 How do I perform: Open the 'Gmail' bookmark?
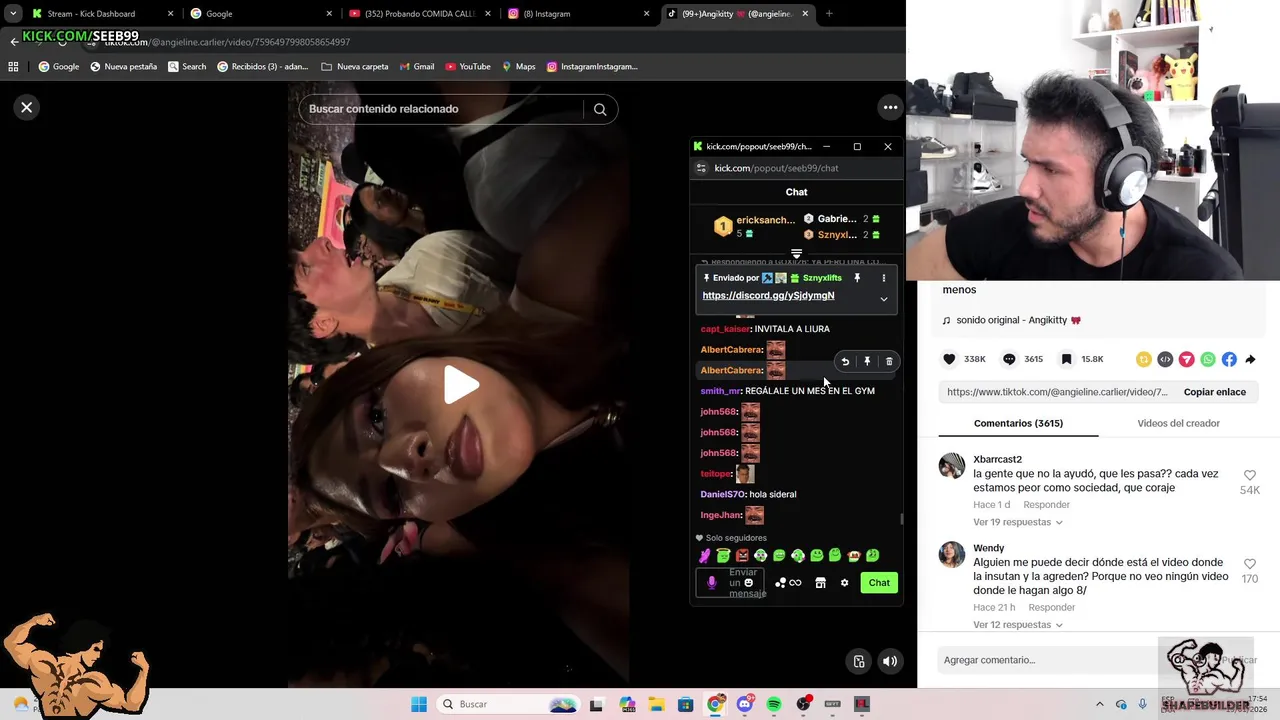(x=416, y=67)
